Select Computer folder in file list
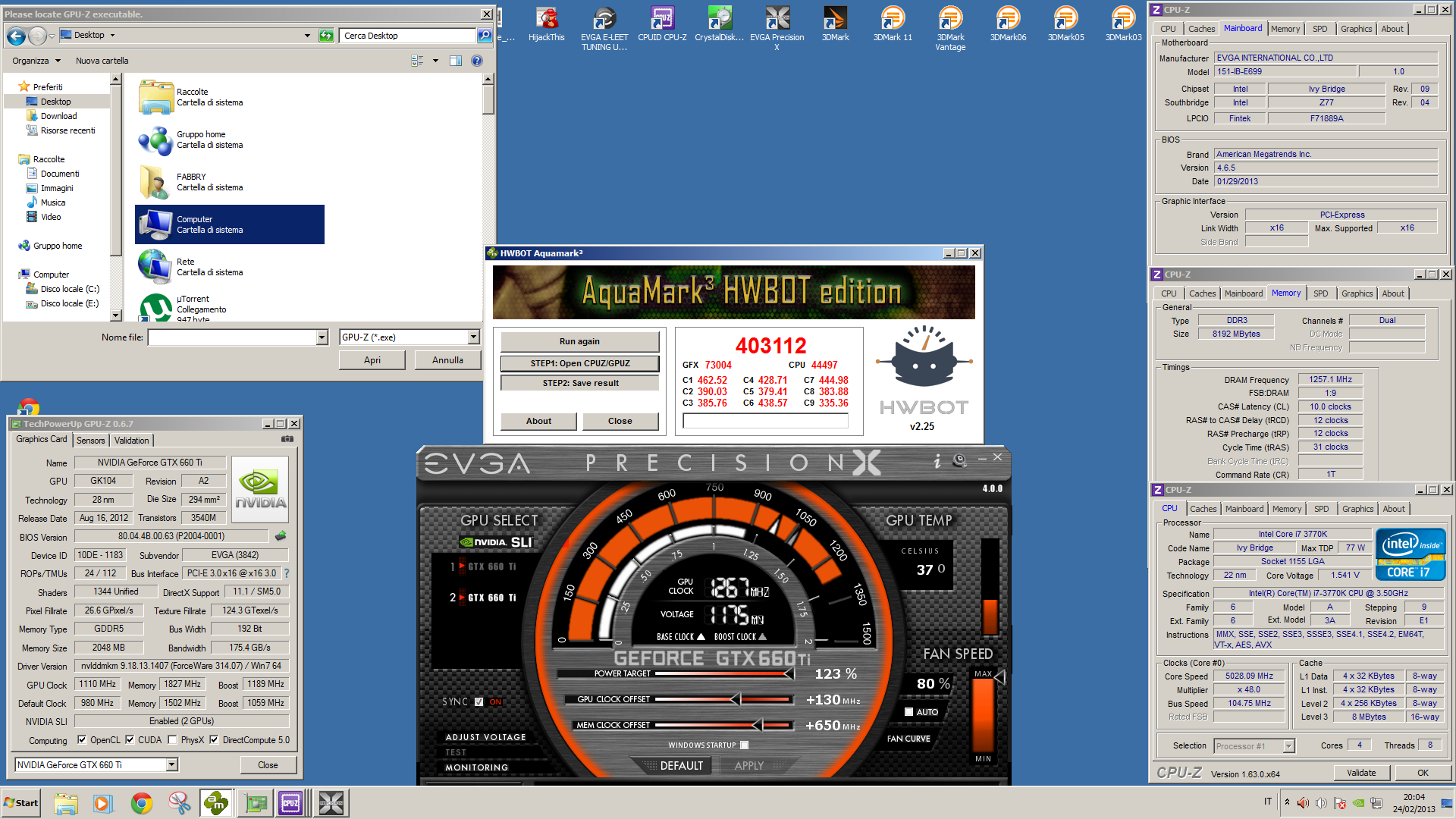Screen dimensions: 1456x819 tap(230, 224)
